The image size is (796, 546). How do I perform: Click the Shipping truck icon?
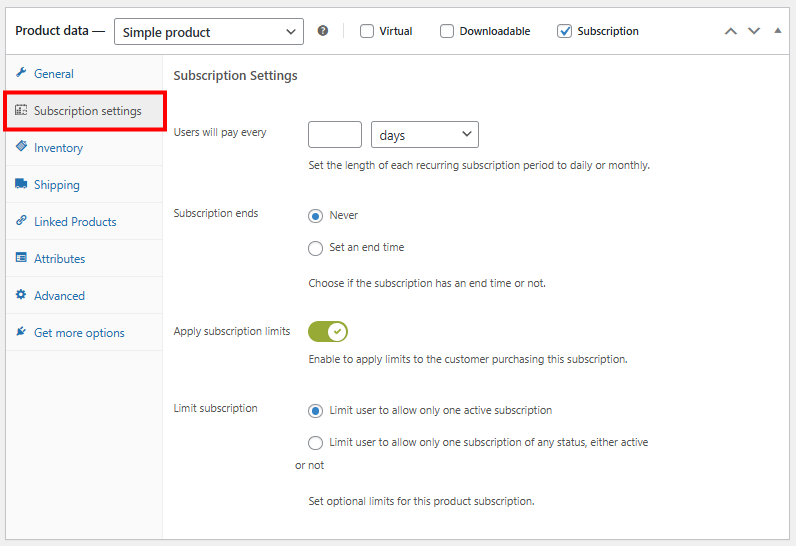click(x=21, y=184)
